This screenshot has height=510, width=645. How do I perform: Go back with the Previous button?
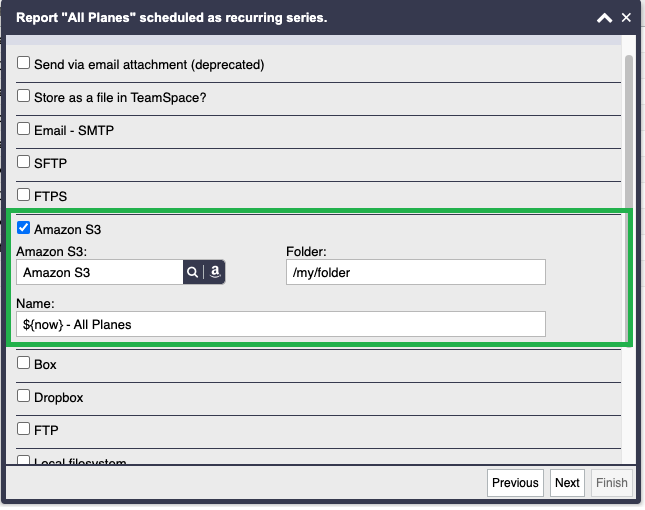pos(515,483)
